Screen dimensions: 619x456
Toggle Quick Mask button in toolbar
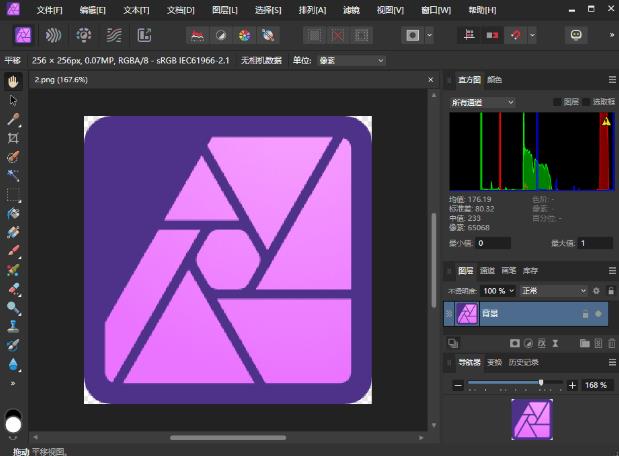[413, 36]
